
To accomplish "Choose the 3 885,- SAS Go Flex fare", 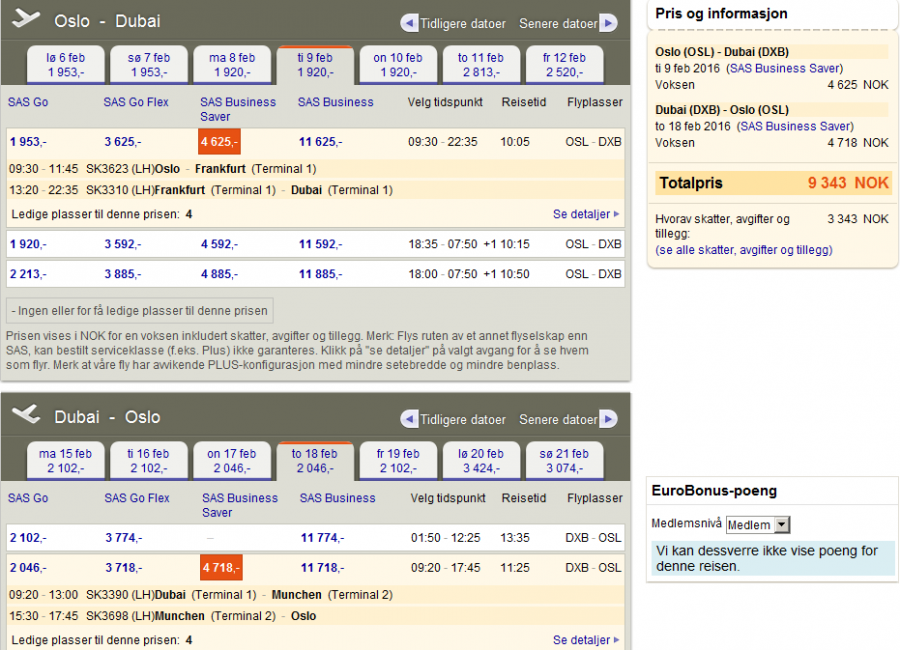I will (x=122, y=274).
